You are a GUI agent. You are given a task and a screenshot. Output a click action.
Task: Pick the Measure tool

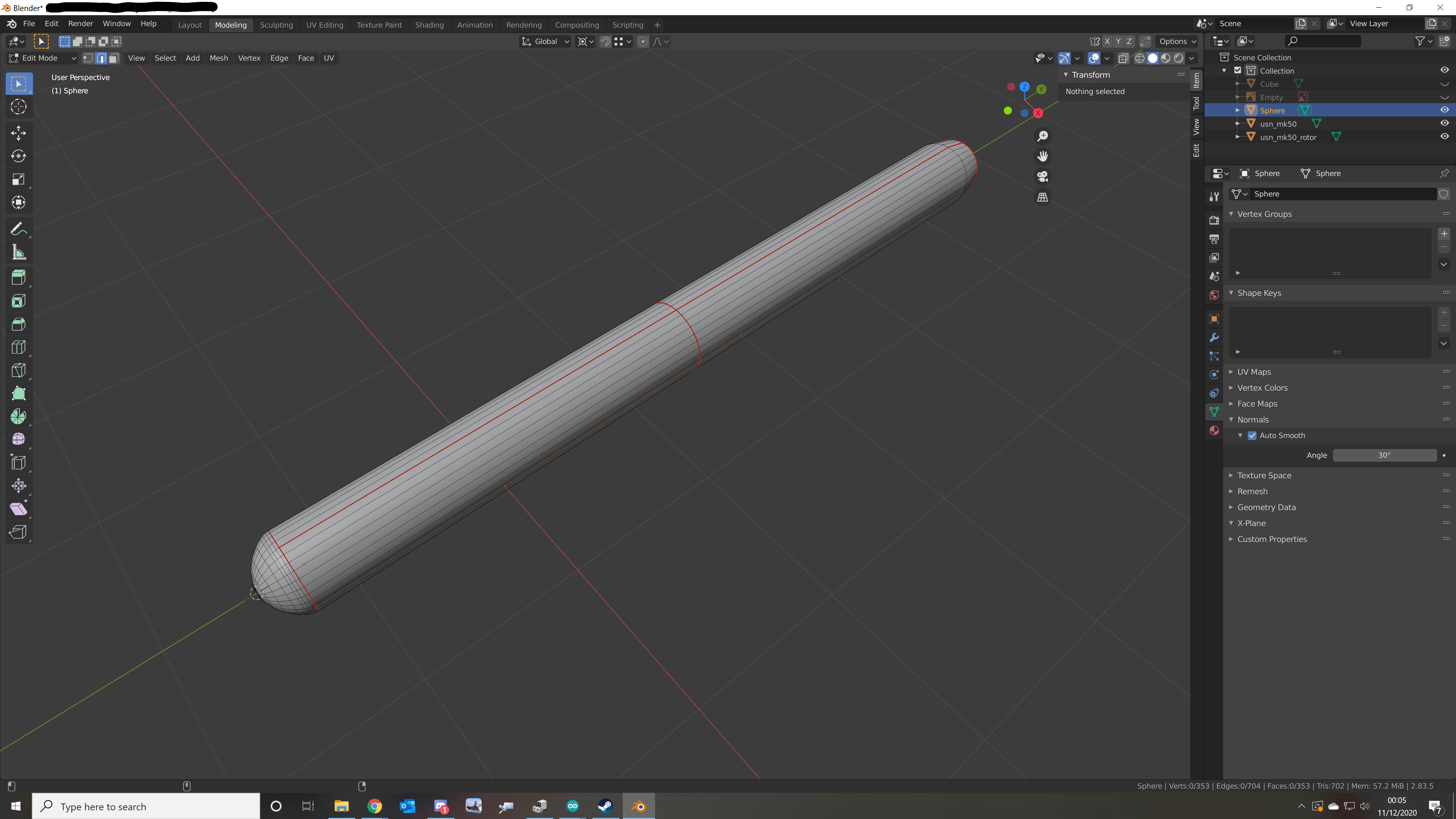(18, 253)
